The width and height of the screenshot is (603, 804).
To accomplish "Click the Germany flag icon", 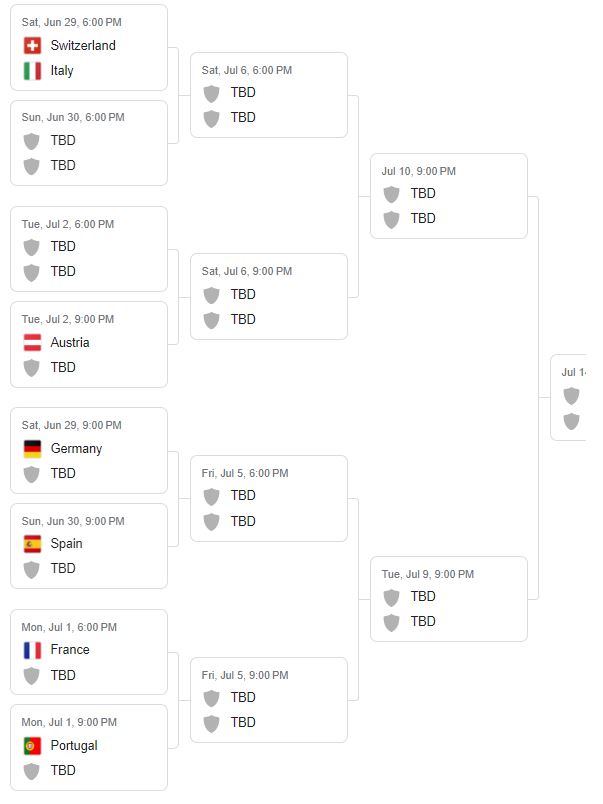I will [32, 449].
